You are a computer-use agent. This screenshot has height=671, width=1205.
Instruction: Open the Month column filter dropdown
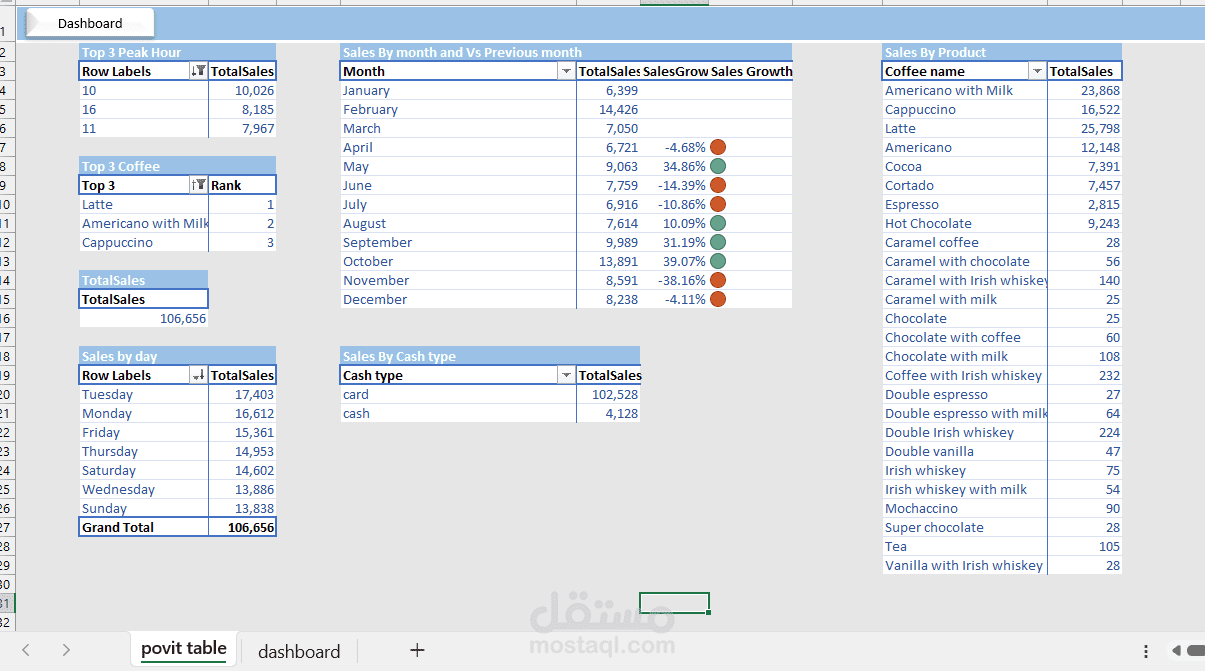coord(566,71)
